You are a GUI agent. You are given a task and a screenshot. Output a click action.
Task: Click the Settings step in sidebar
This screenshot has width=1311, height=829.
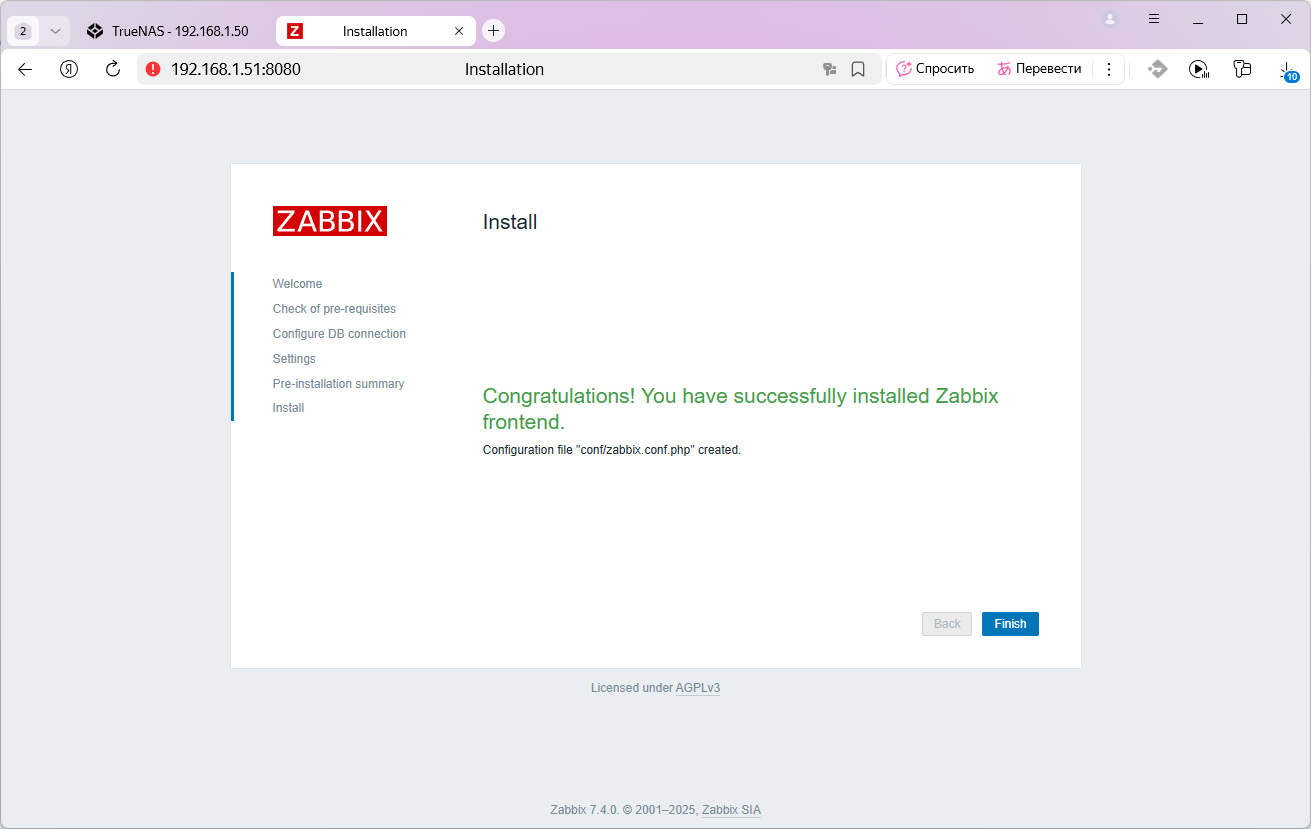(294, 359)
